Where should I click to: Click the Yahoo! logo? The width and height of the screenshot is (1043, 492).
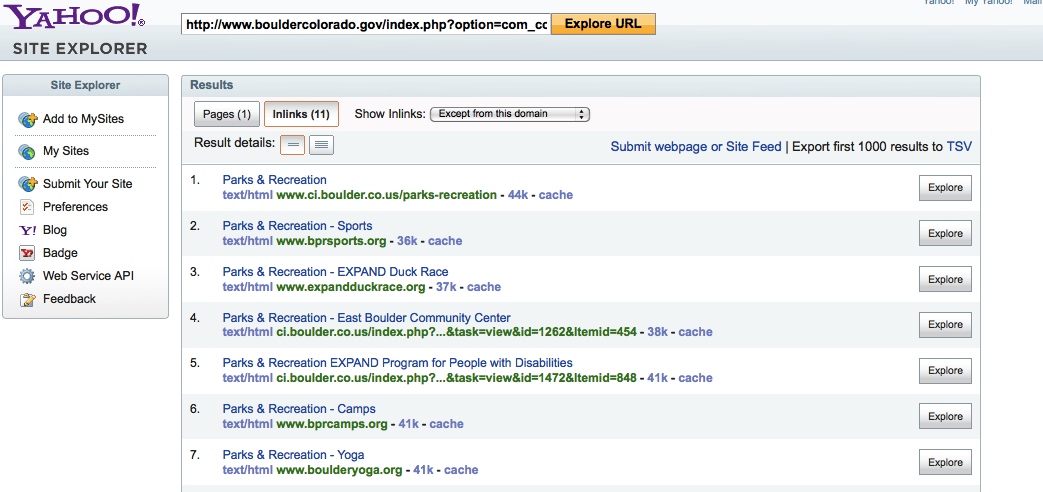(75, 15)
